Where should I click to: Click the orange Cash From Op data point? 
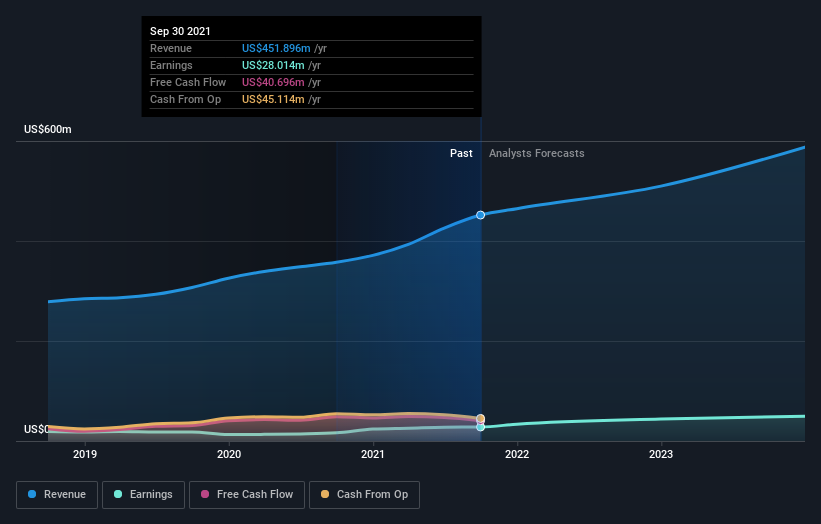tap(480, 418)
